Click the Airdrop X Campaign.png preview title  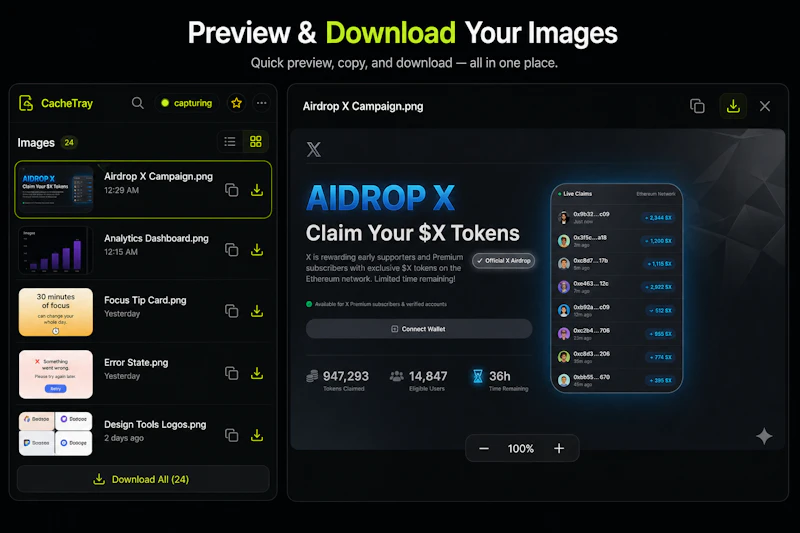tap(363, 106)
